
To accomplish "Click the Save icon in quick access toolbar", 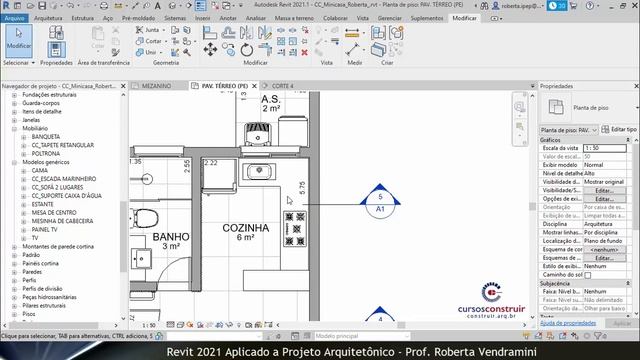I will click(42, 6).
